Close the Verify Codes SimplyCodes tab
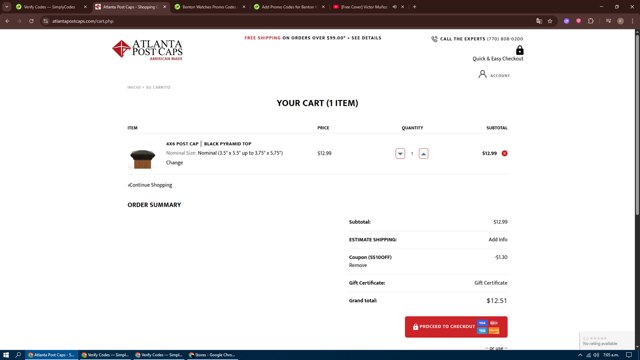Viewport: 640px width, 360px height. pyautogui.click(x=85, y=7)
